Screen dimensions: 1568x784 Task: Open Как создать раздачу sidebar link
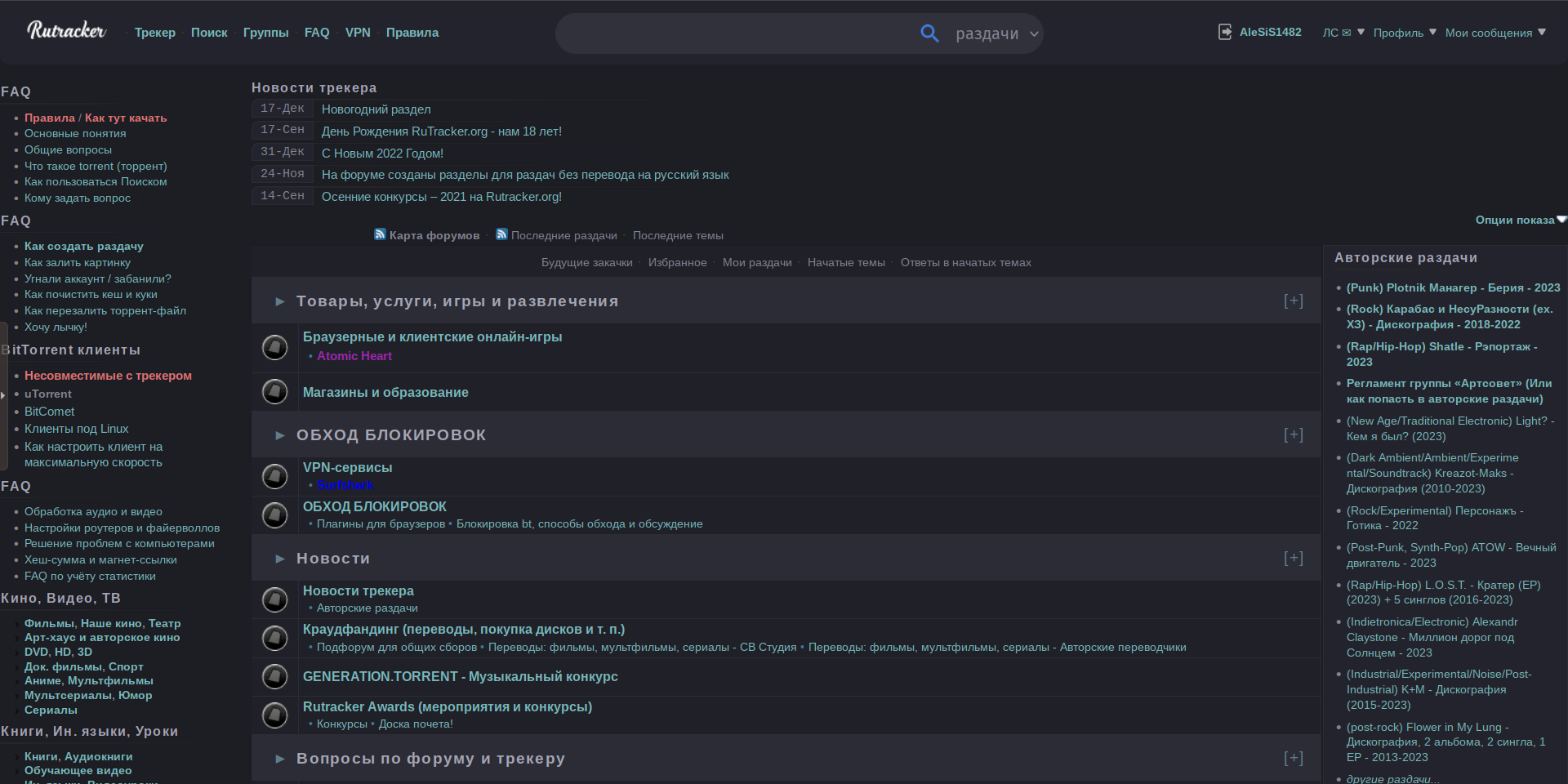[83, 246]
